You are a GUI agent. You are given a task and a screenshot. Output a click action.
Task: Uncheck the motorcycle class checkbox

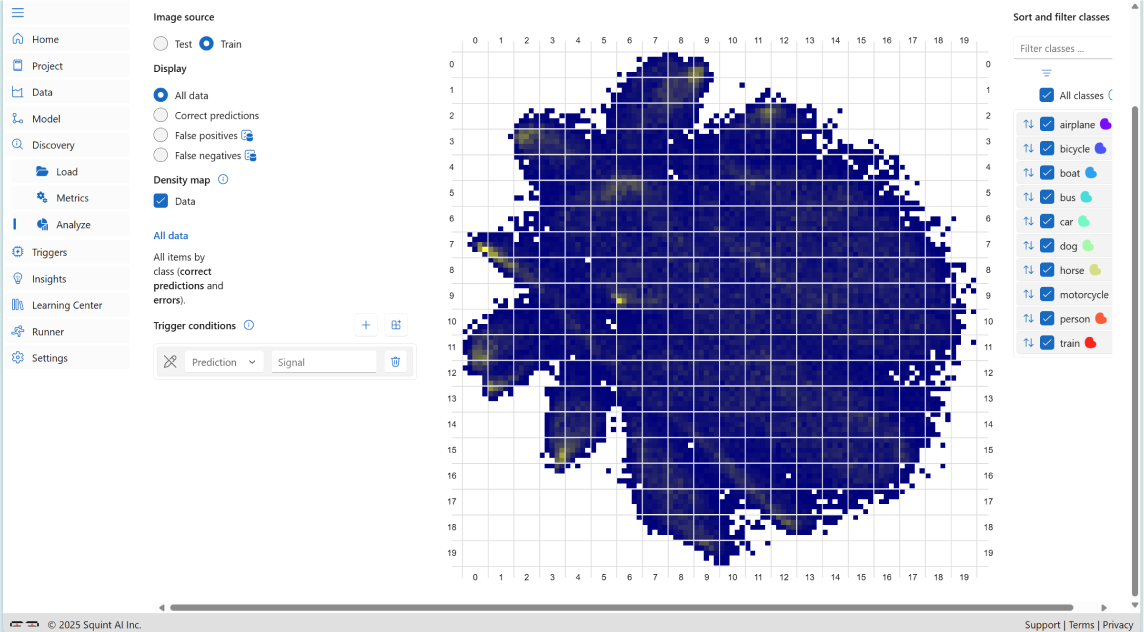click(x=1047, y=295)
